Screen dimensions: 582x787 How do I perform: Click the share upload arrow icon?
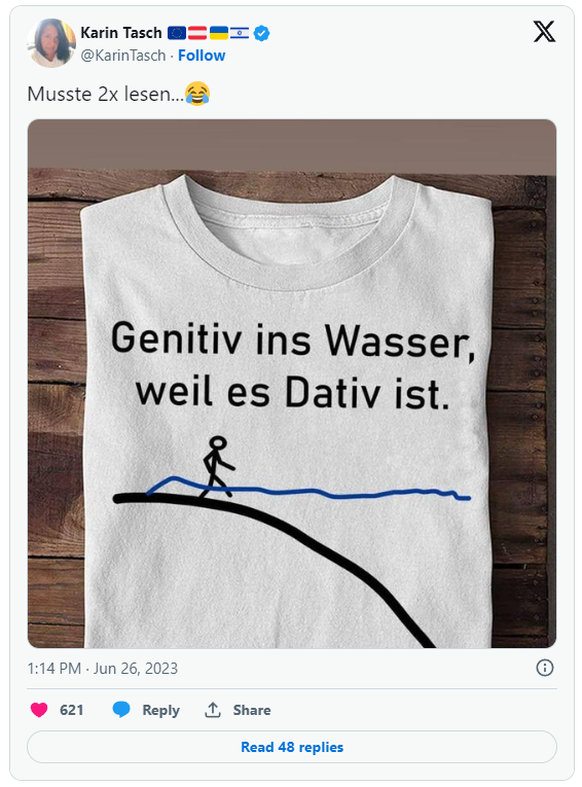coord(213,709)
